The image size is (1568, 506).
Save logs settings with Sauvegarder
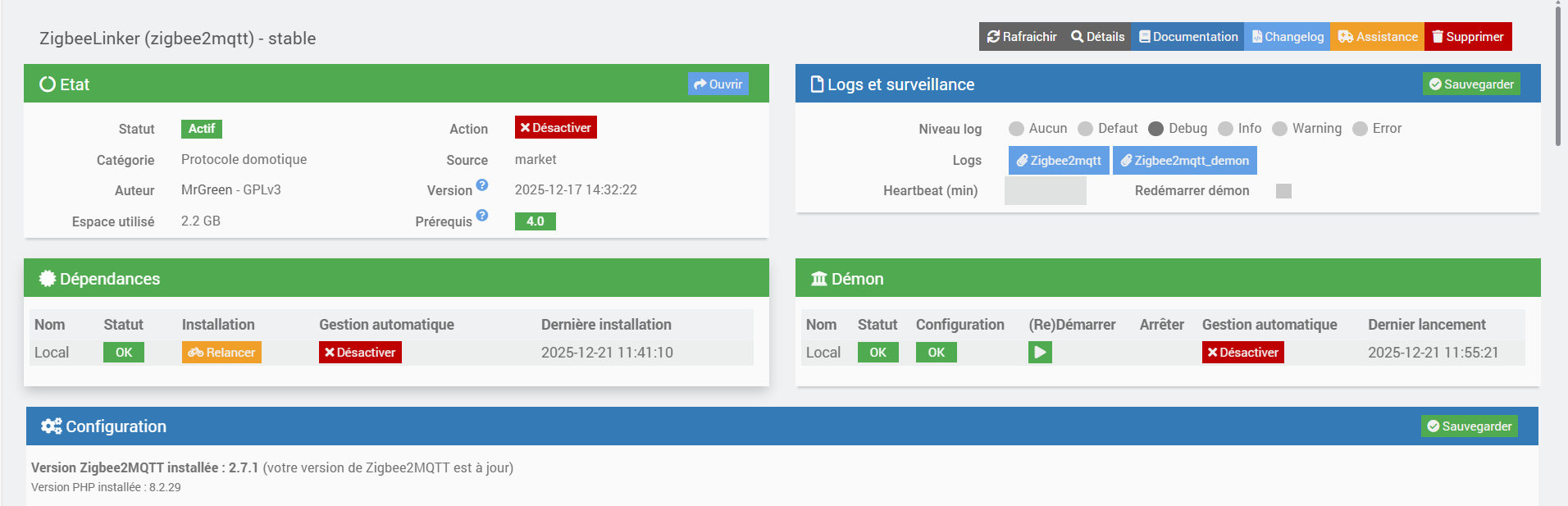coord(1471,84)
